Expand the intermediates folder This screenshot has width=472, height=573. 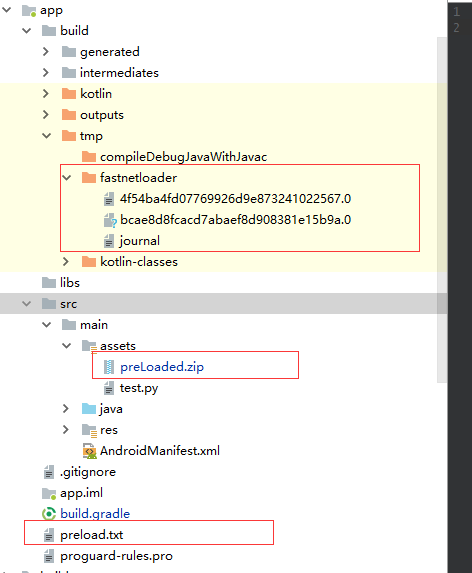(46, 72)
